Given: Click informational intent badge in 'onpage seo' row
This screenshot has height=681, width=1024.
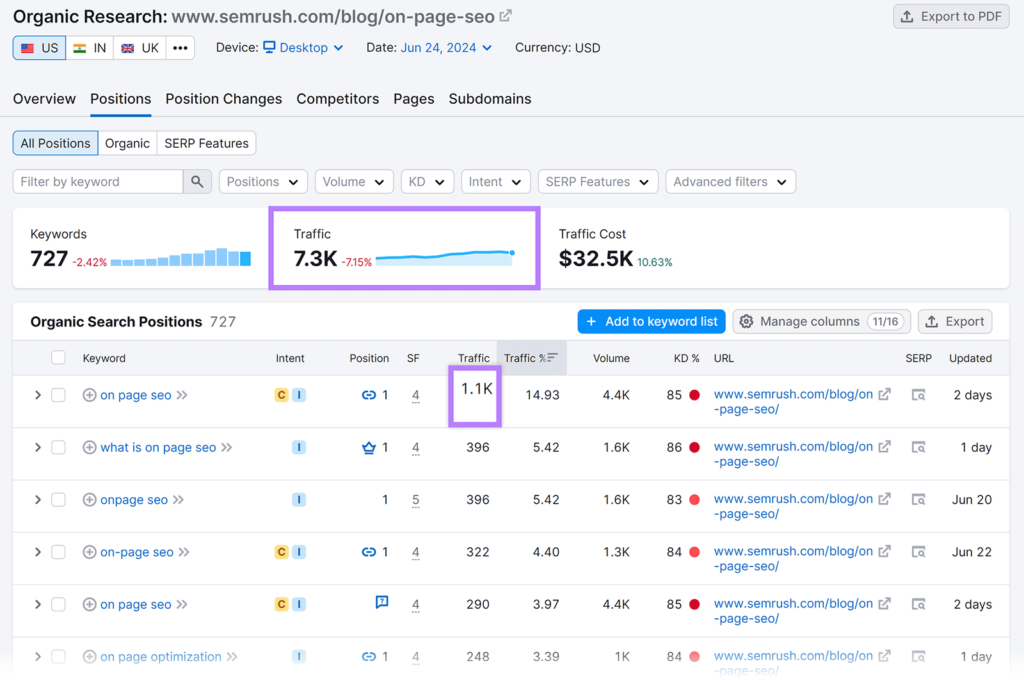Looking at the screenshot, I should pyautogui.click(x=298, y=499).
